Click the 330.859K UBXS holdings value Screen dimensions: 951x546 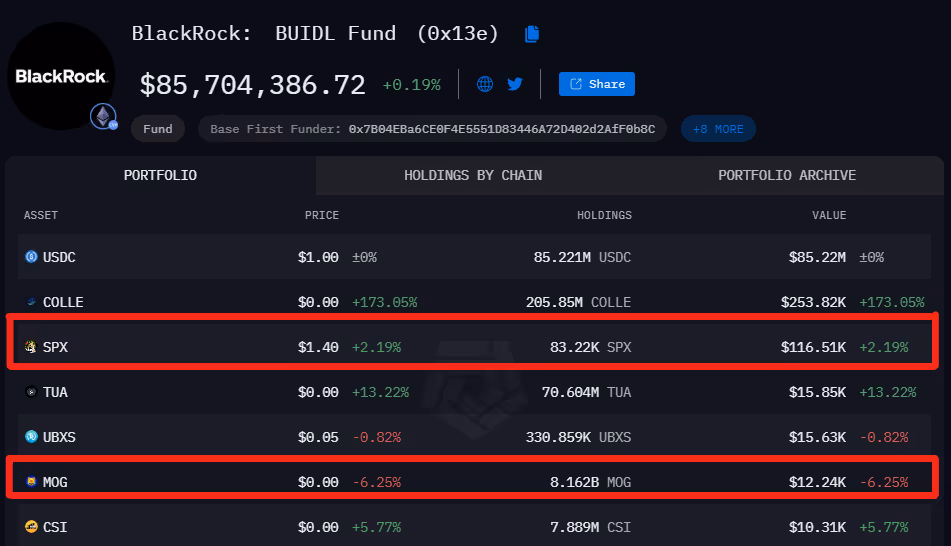coord(578,437)
